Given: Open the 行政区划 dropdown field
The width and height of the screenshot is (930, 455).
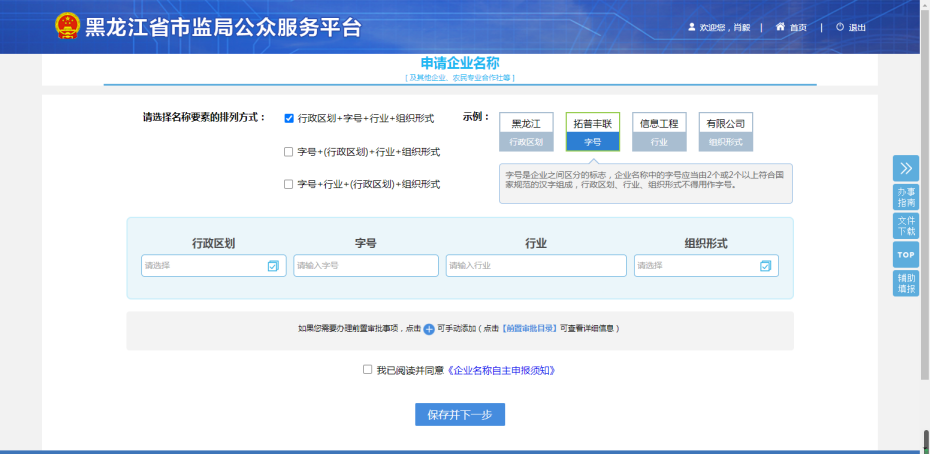Looking at the screenshot, I should (214, 266).
